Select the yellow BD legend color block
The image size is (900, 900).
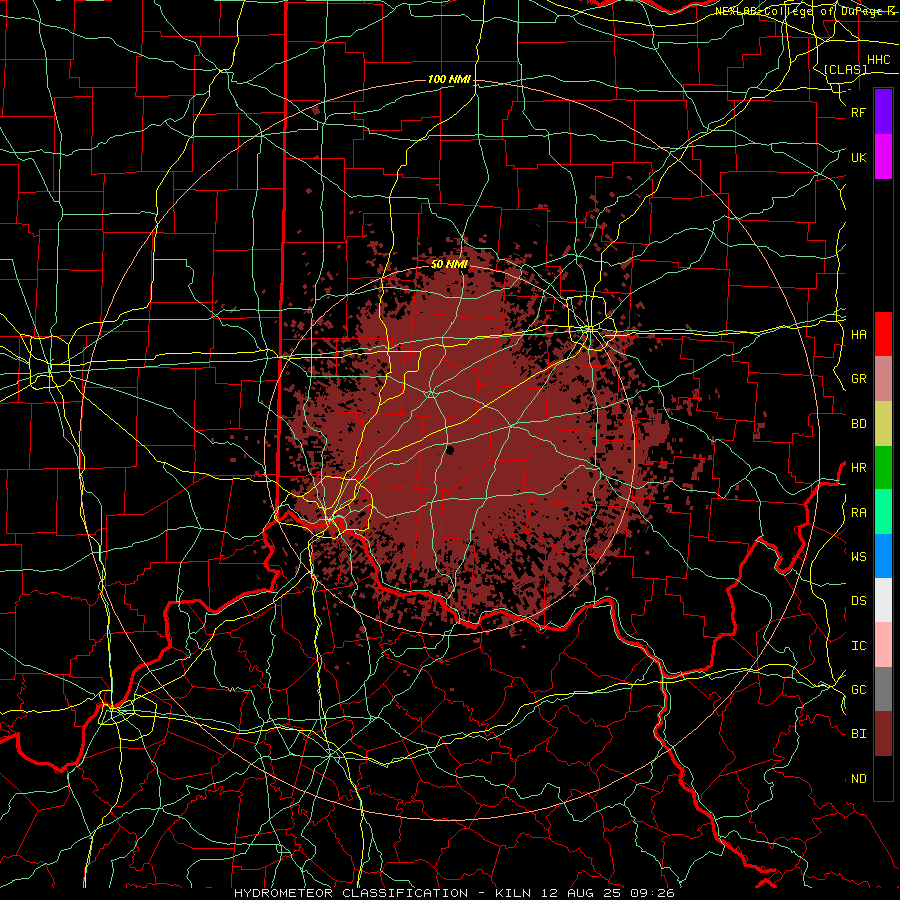pos(883,423)
